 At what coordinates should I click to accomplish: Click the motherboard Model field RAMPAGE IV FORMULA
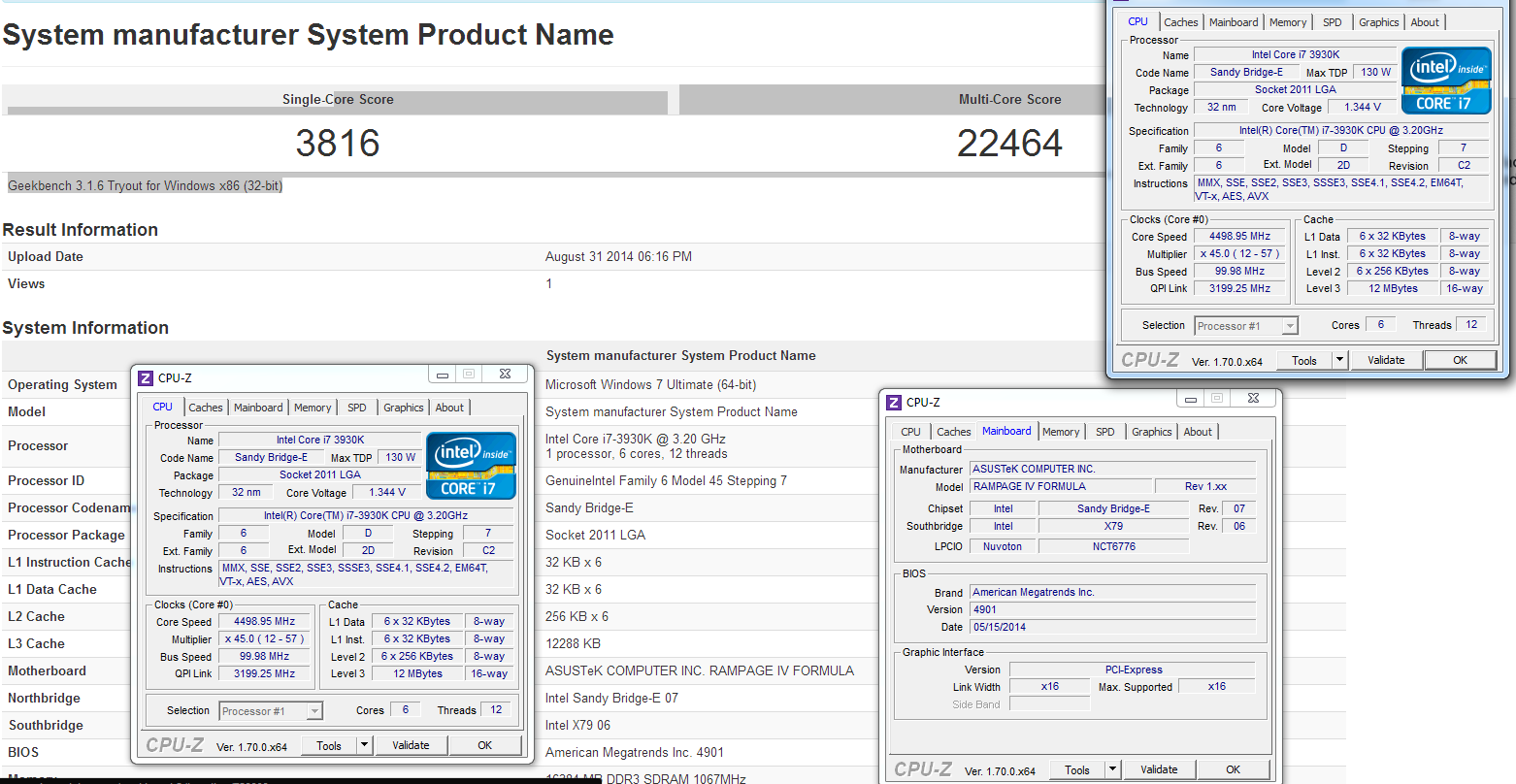[1060, 486]
